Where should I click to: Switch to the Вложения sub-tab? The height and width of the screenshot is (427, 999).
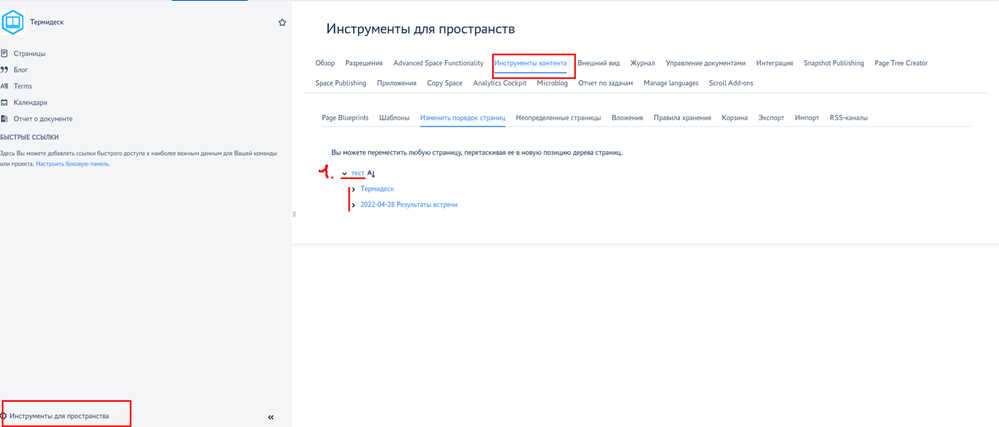pyautogui.click(x=627, y=118)
